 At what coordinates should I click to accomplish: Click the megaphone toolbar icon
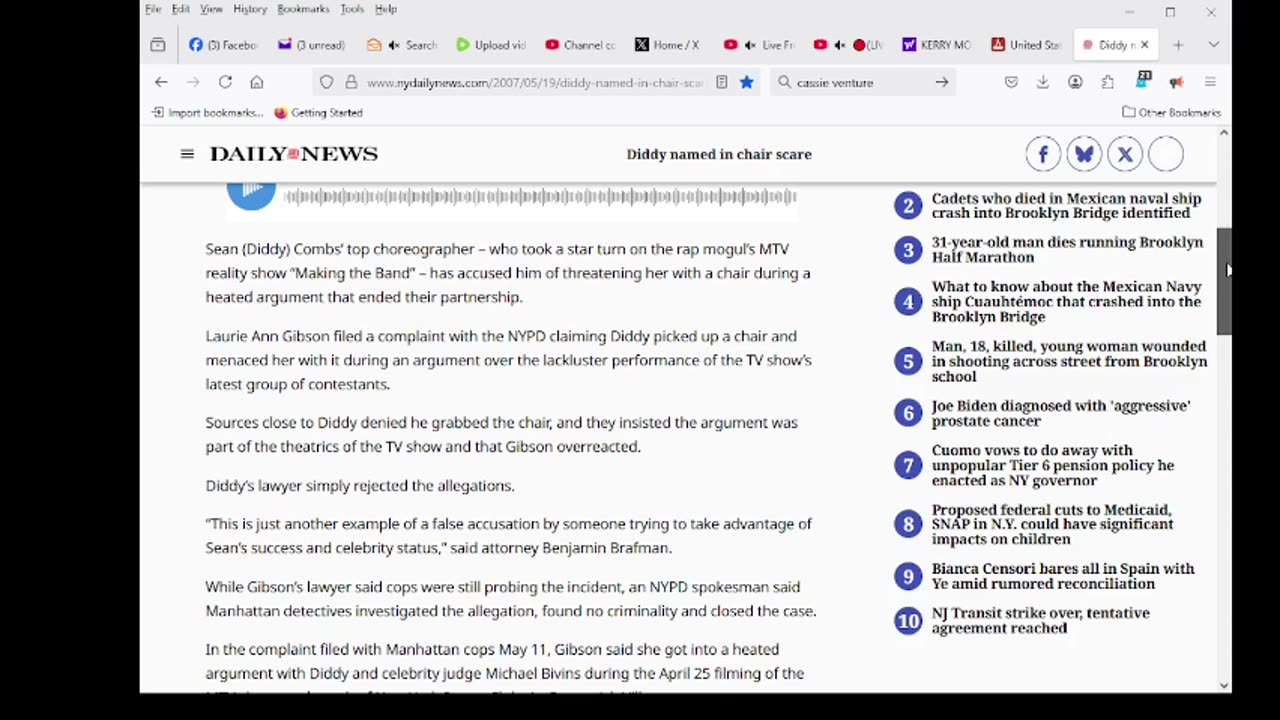tap(1176, 82)
